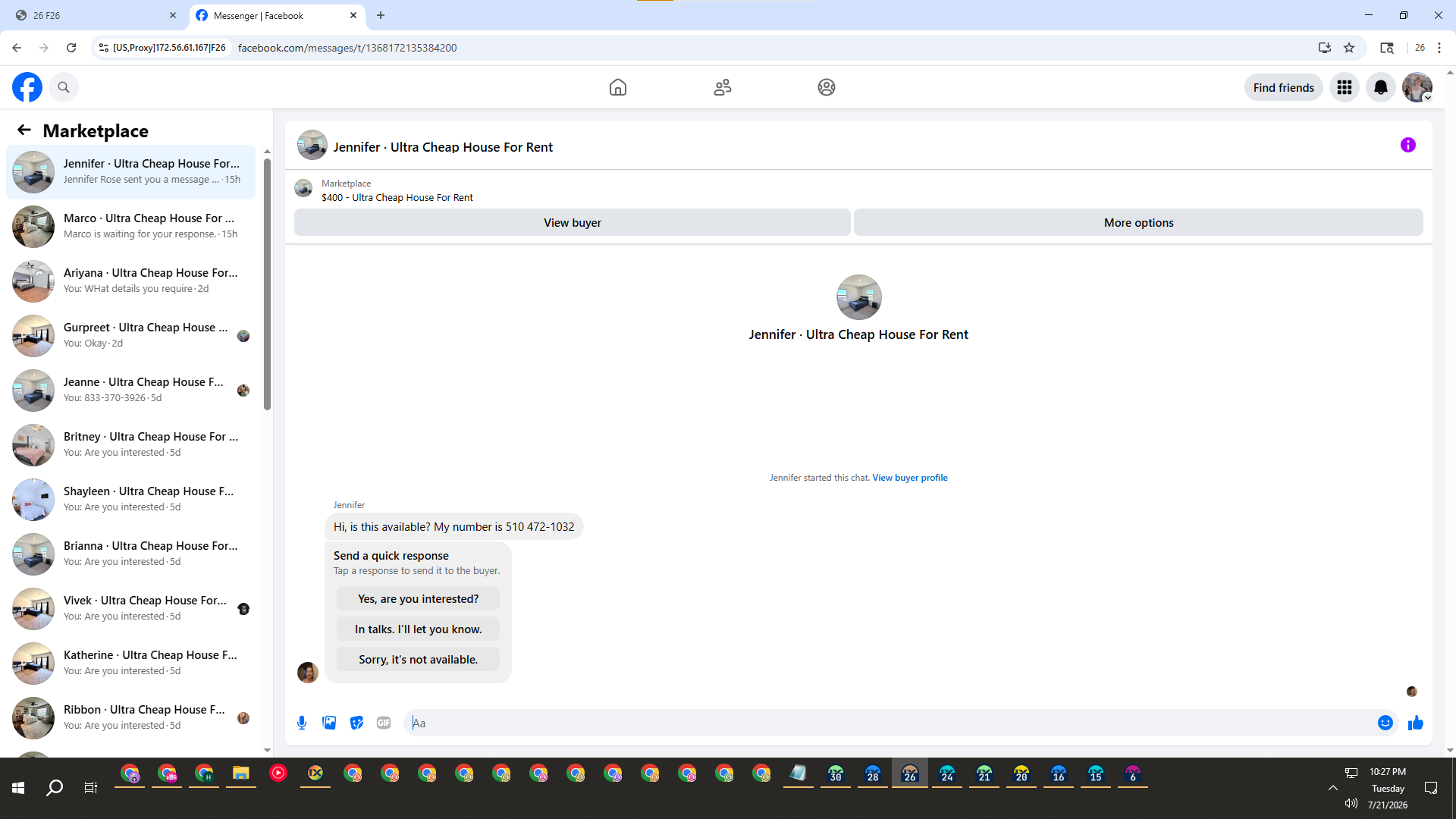The width and height of the screenshot is (1456, 819).
Task: Click message "Hi, is this available?"
Action: tap(453, 527)
